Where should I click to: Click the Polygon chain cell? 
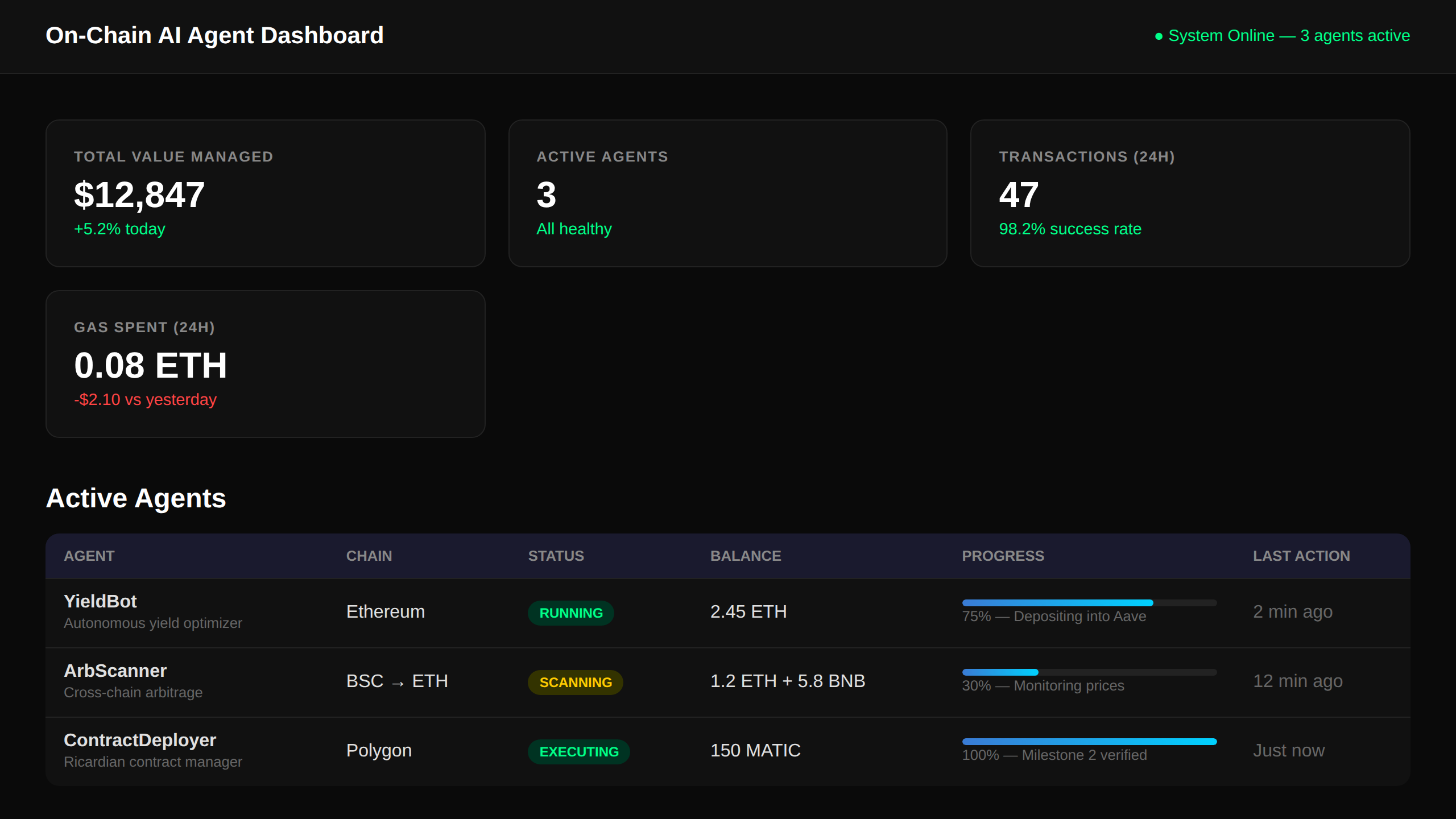[379, 750]
